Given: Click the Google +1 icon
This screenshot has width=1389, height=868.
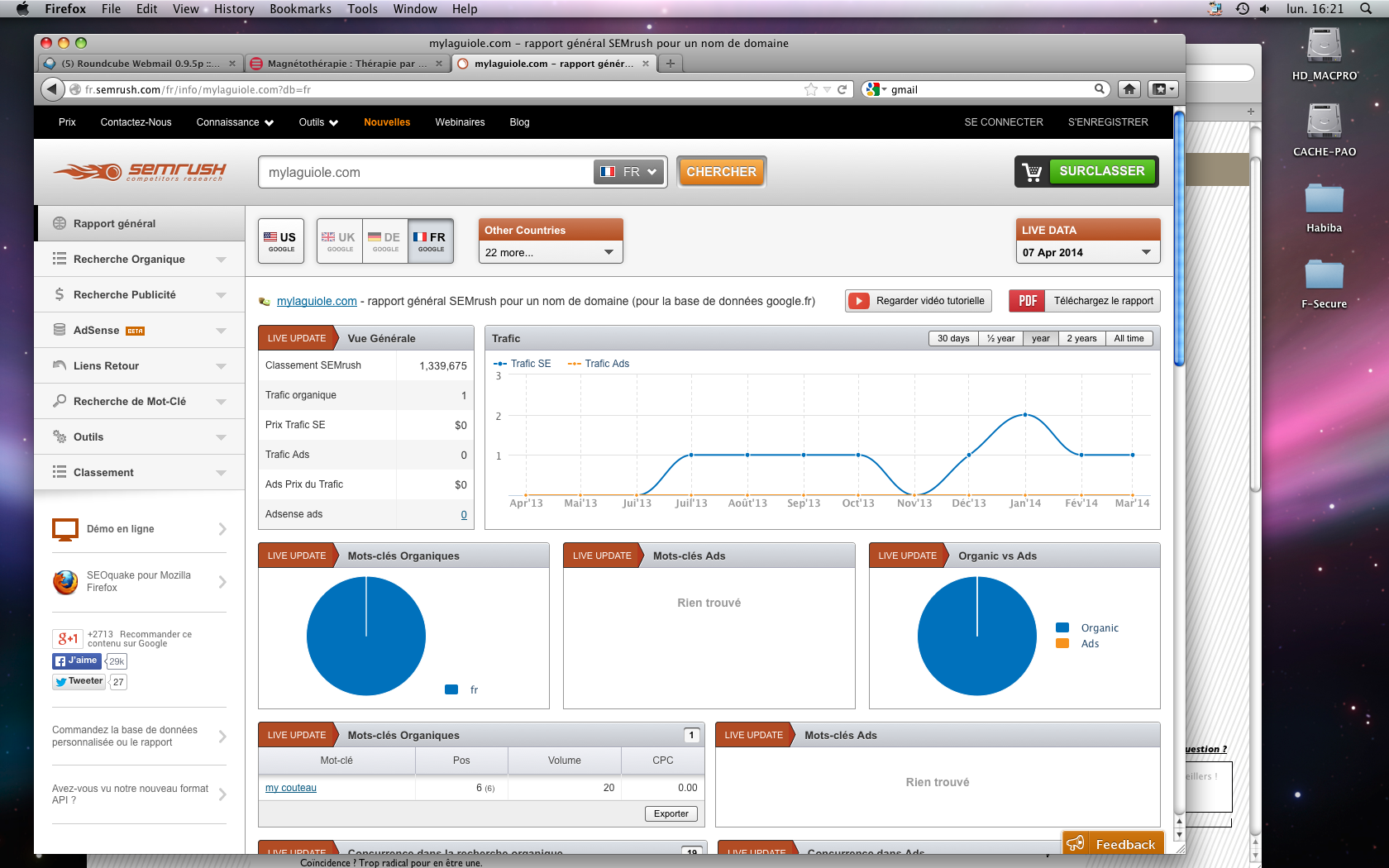Looking at the screenshot, I should pos(67,638).
